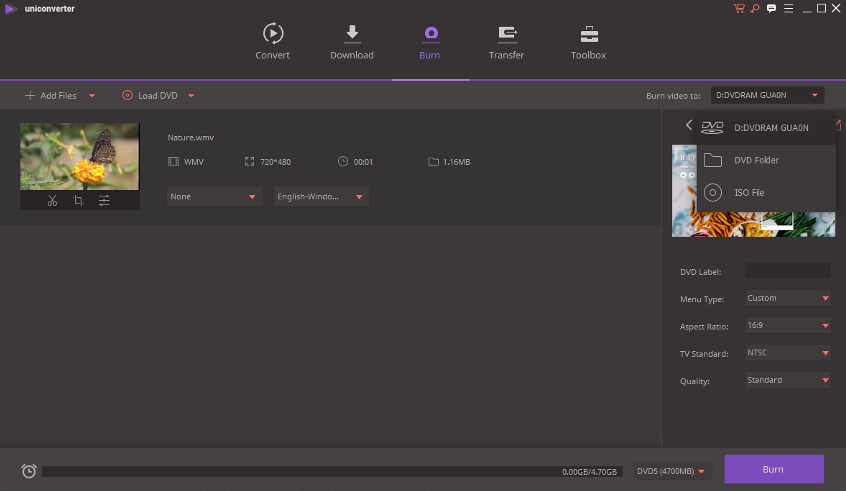
Task: Click the ISO File disc icon
Action: pos(713,193)
